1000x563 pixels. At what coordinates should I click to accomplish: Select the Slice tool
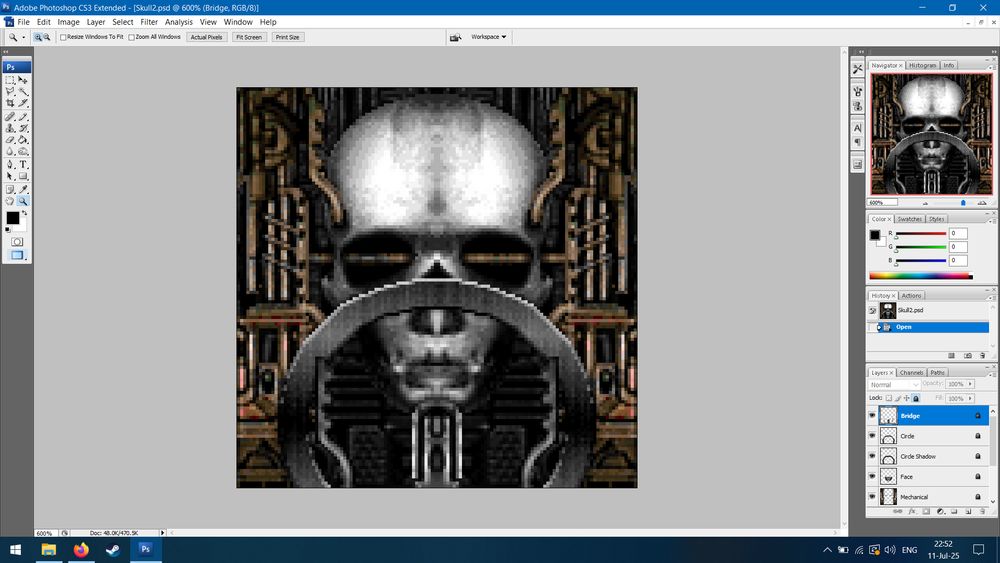[x=23, y=103]
